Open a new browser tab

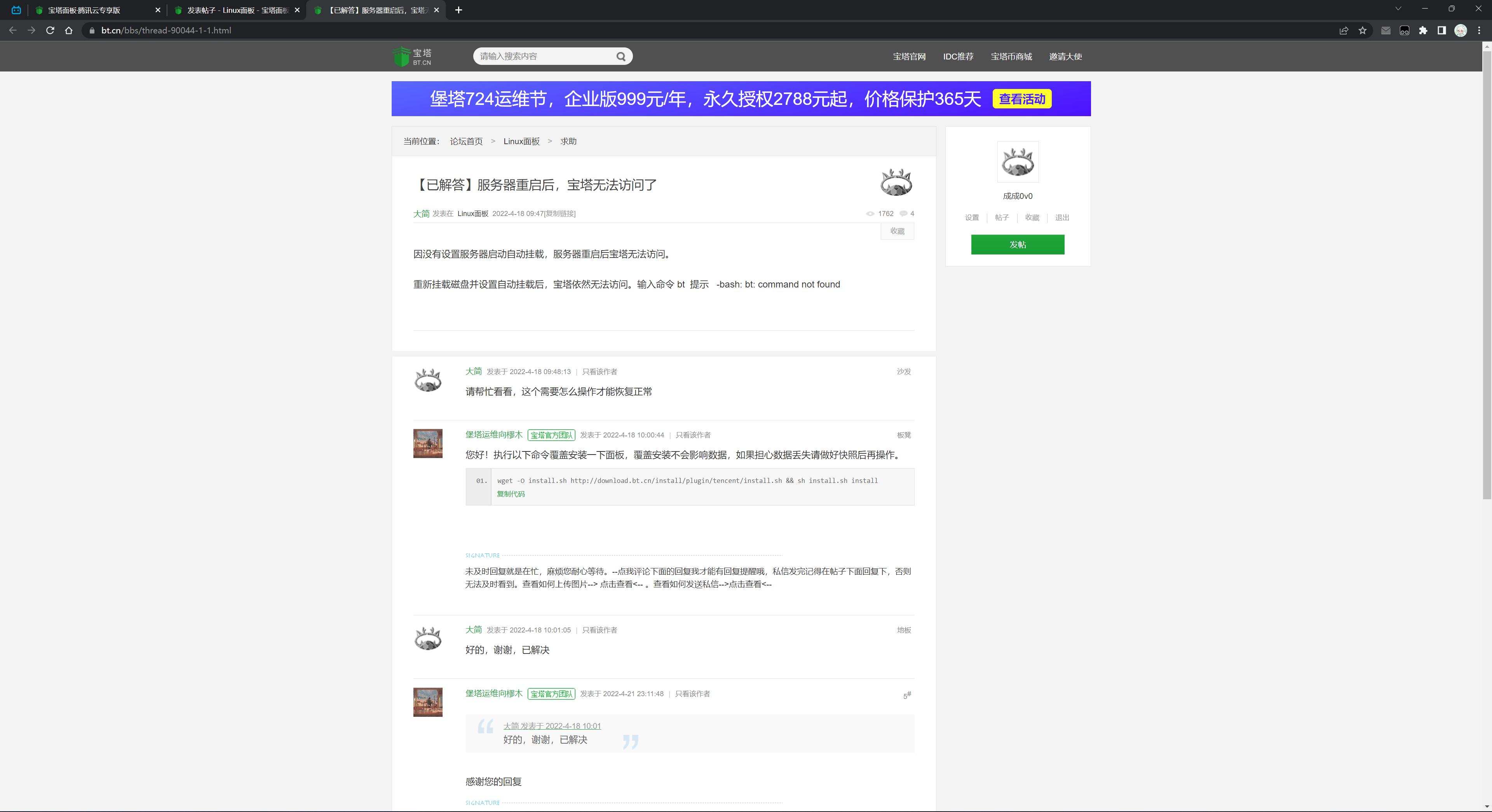459,10
